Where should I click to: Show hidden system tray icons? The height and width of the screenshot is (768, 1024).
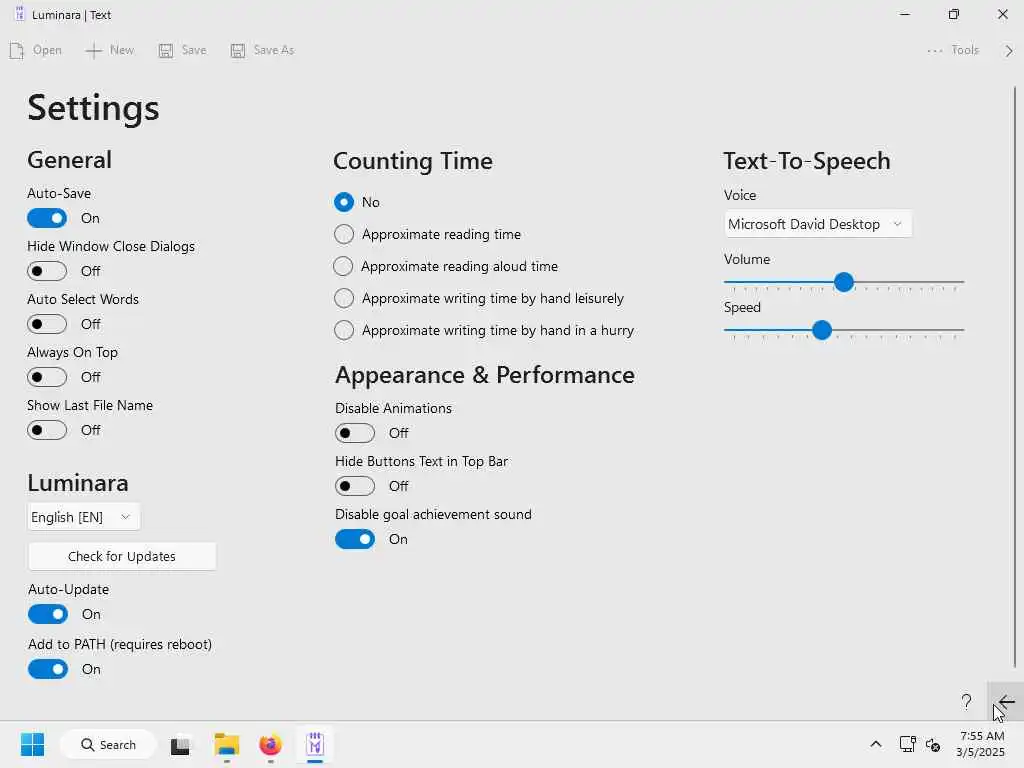point(876,744)
